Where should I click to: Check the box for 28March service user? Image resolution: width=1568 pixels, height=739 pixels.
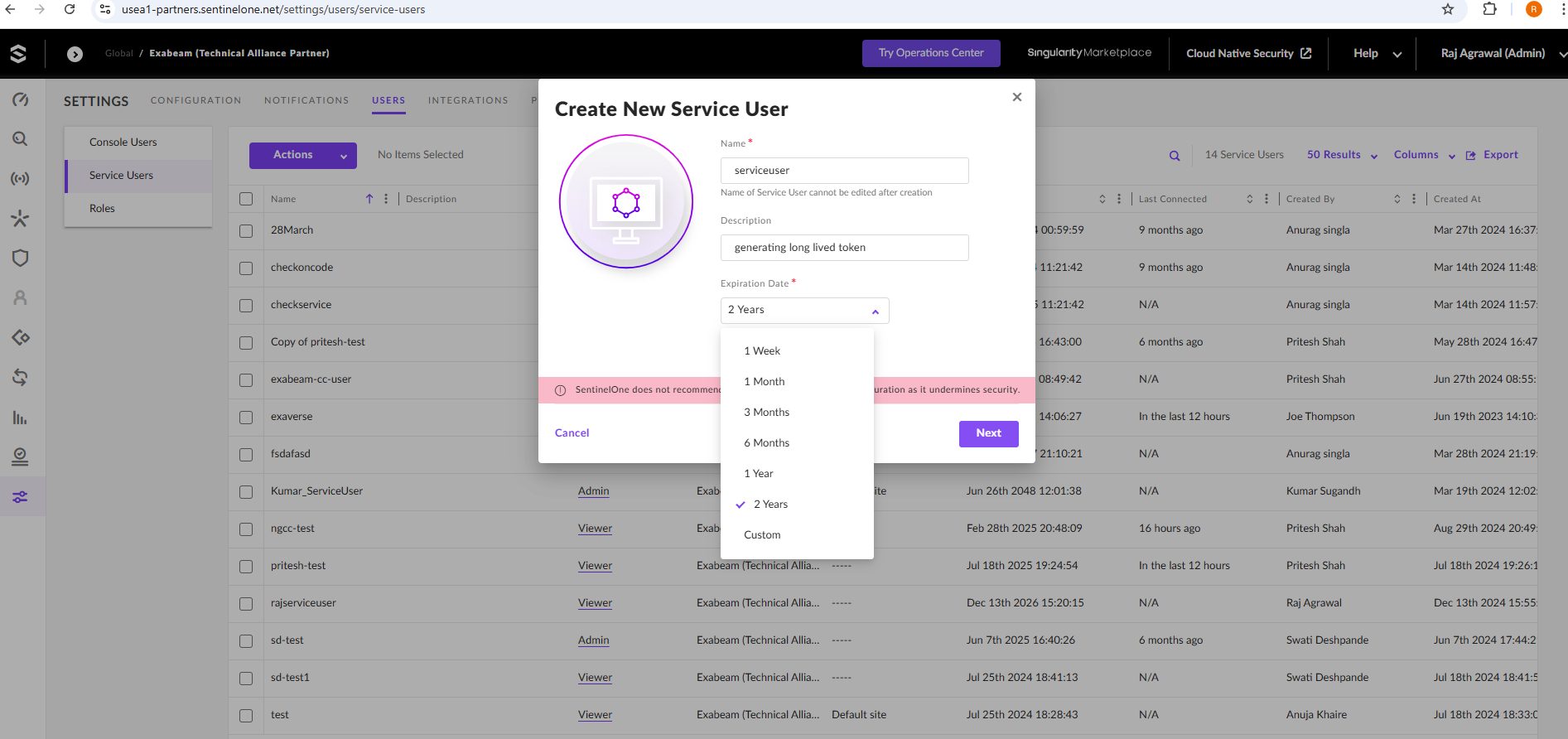(x=246, y=231)
